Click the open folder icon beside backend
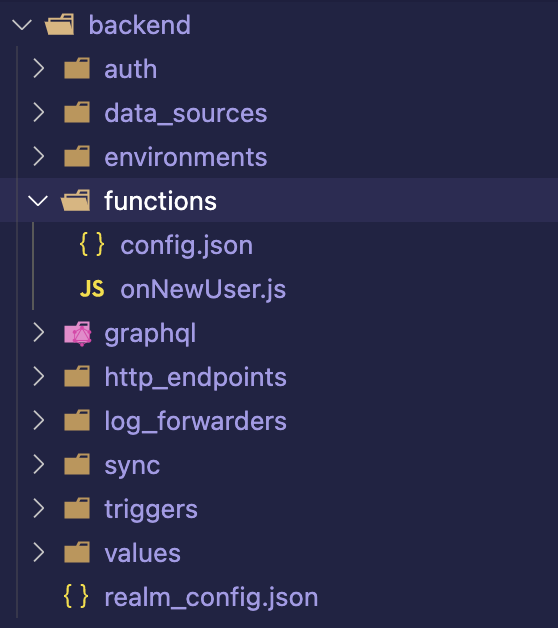 click(60, 24)
